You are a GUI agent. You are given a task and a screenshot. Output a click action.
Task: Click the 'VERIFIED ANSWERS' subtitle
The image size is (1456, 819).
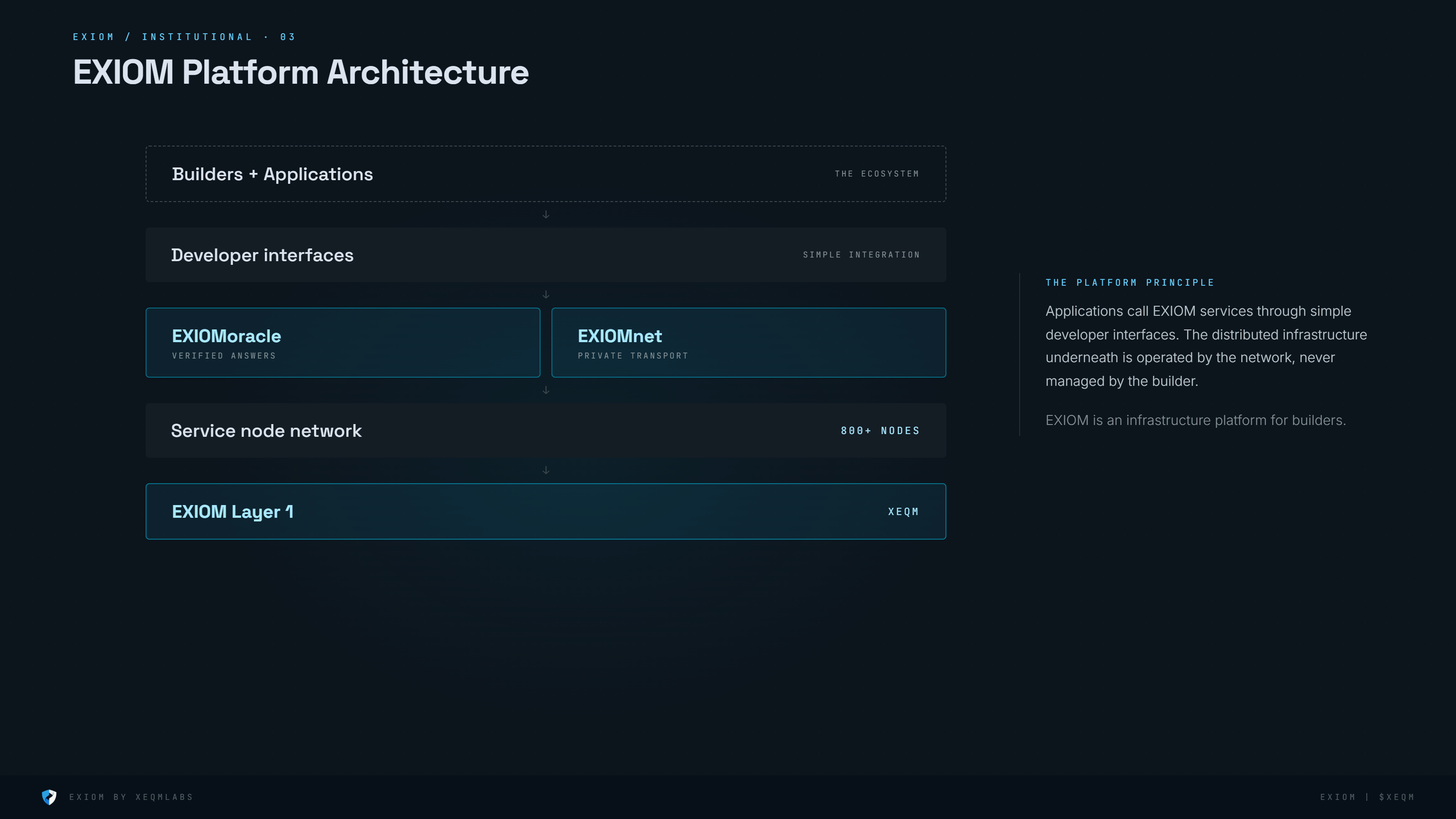pos(224,355)
